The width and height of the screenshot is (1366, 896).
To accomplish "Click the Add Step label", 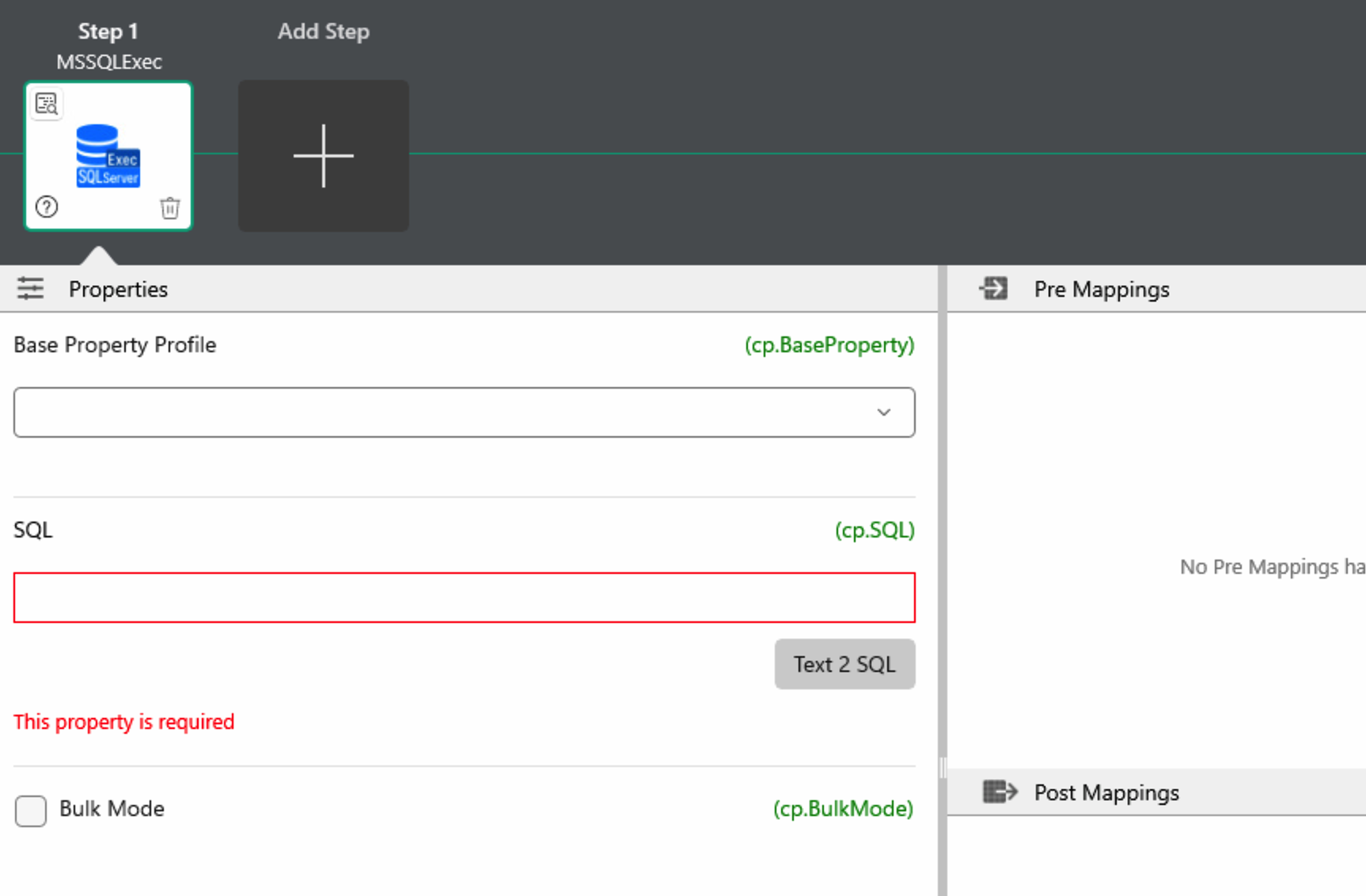I will [x=323, y=32].
